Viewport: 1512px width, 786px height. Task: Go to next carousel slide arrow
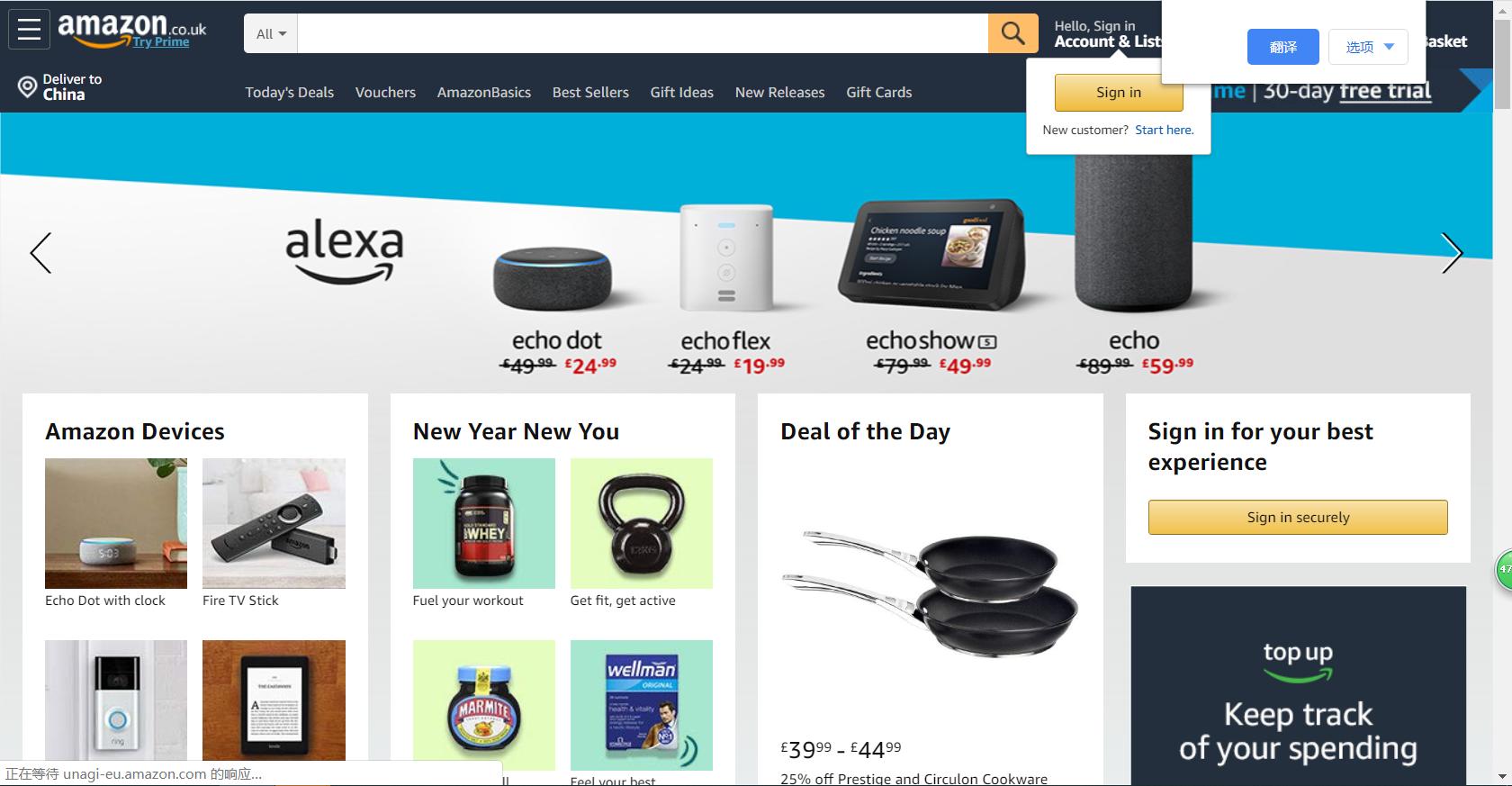point(1452,253)
